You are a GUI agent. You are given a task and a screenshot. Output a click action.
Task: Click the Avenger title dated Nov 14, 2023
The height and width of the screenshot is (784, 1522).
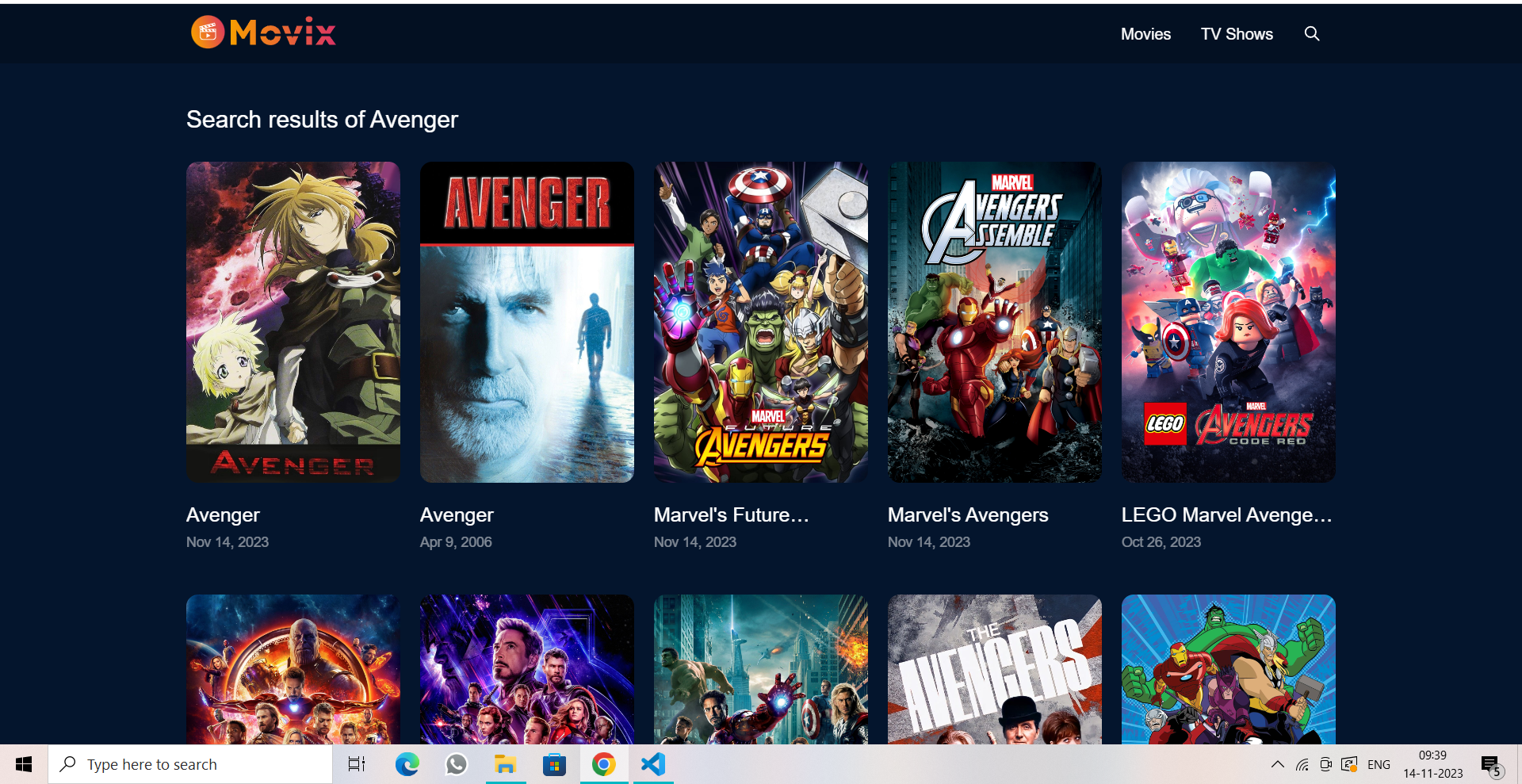223,515
